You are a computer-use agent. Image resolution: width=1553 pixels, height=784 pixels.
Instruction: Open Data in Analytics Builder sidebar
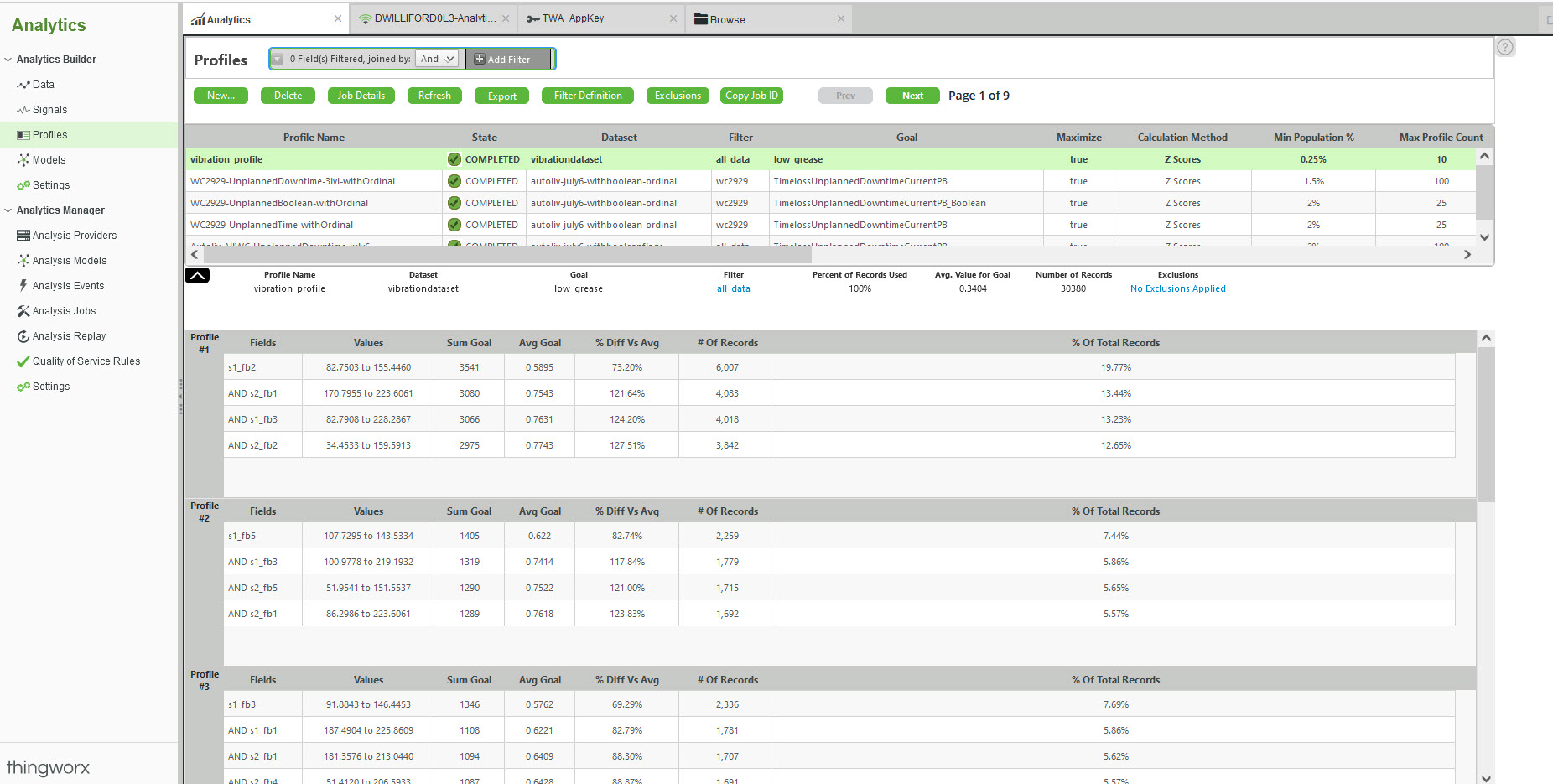coord(43,85)
